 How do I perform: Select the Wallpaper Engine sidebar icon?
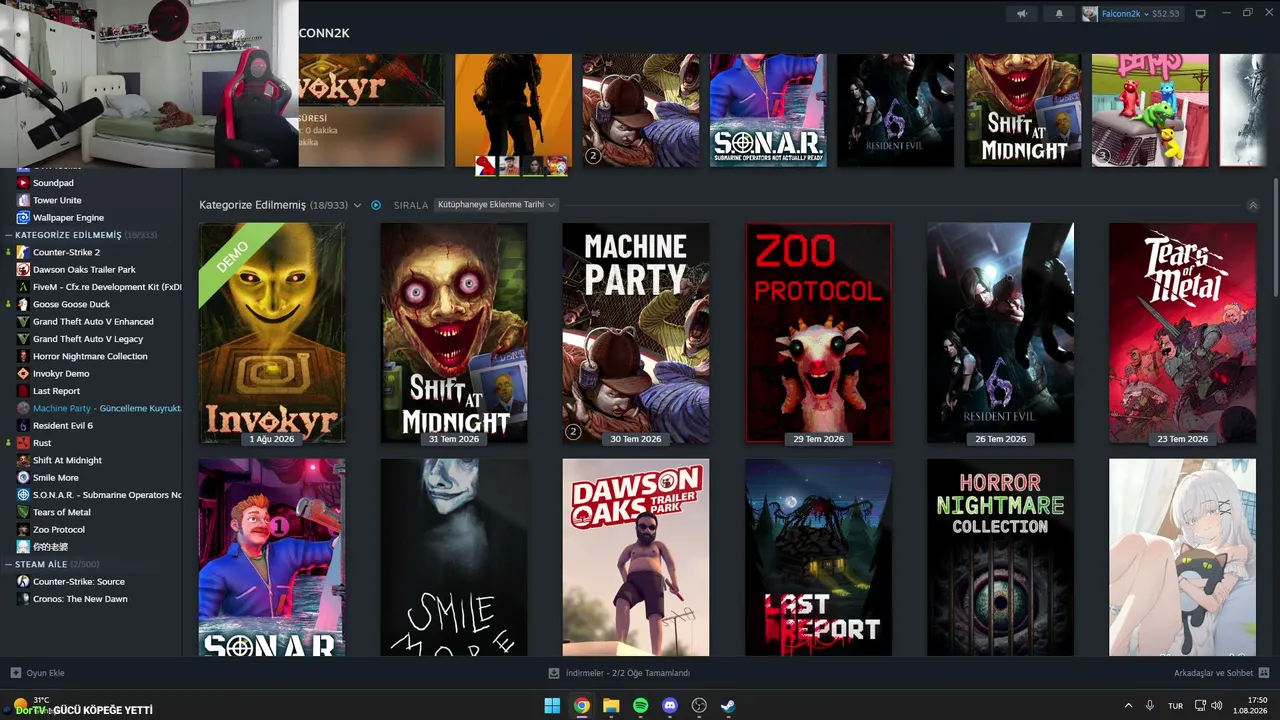pyautogui.click(x=23, y=217)
